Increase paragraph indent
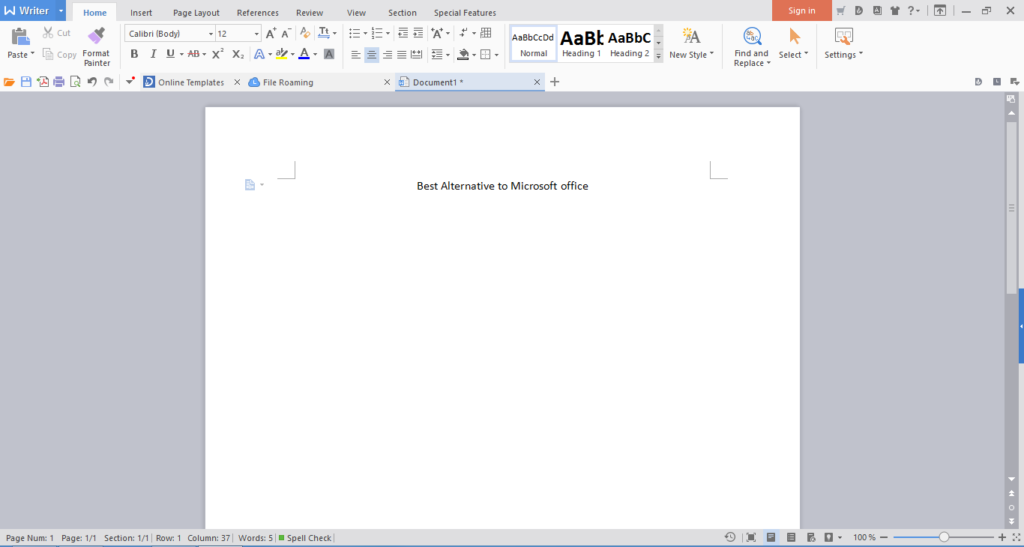The width and height of the screenshot is (1024, 547). pyautogui.click(x=418, y=33)
